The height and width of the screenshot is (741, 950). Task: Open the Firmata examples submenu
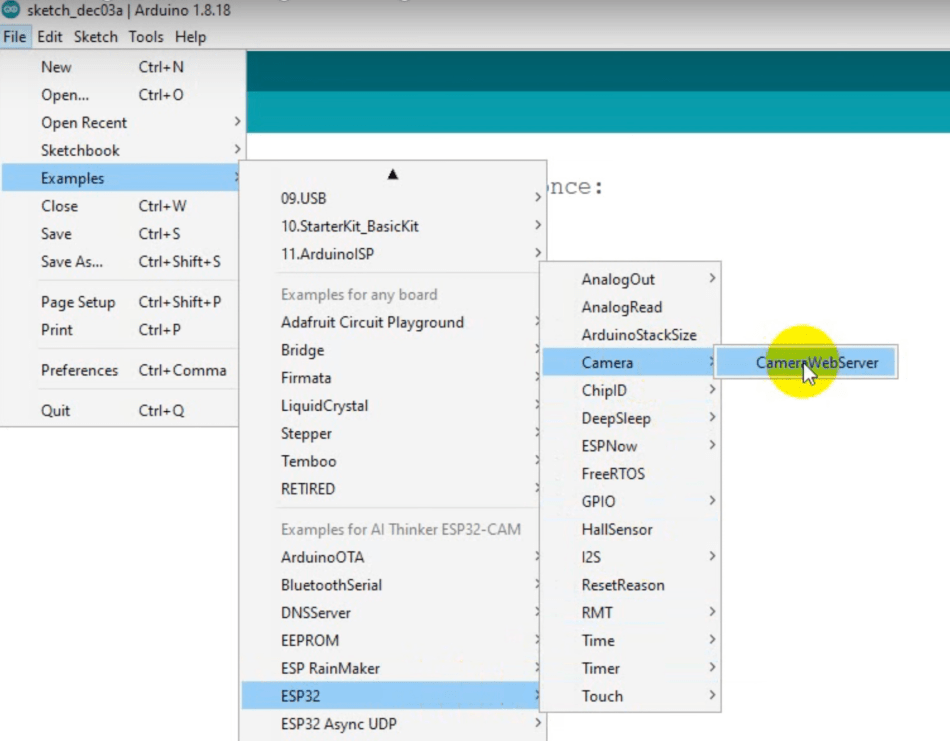pyautogui.click(x=391, y=378)
